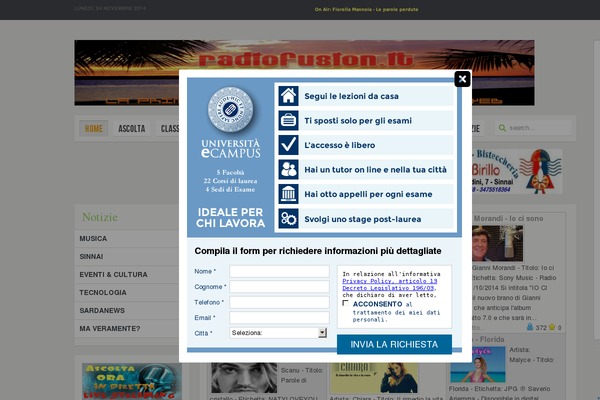Click the search magnifier icon in the navigation bar
Viewport: 600px width, 400px height.
[502, 128]
